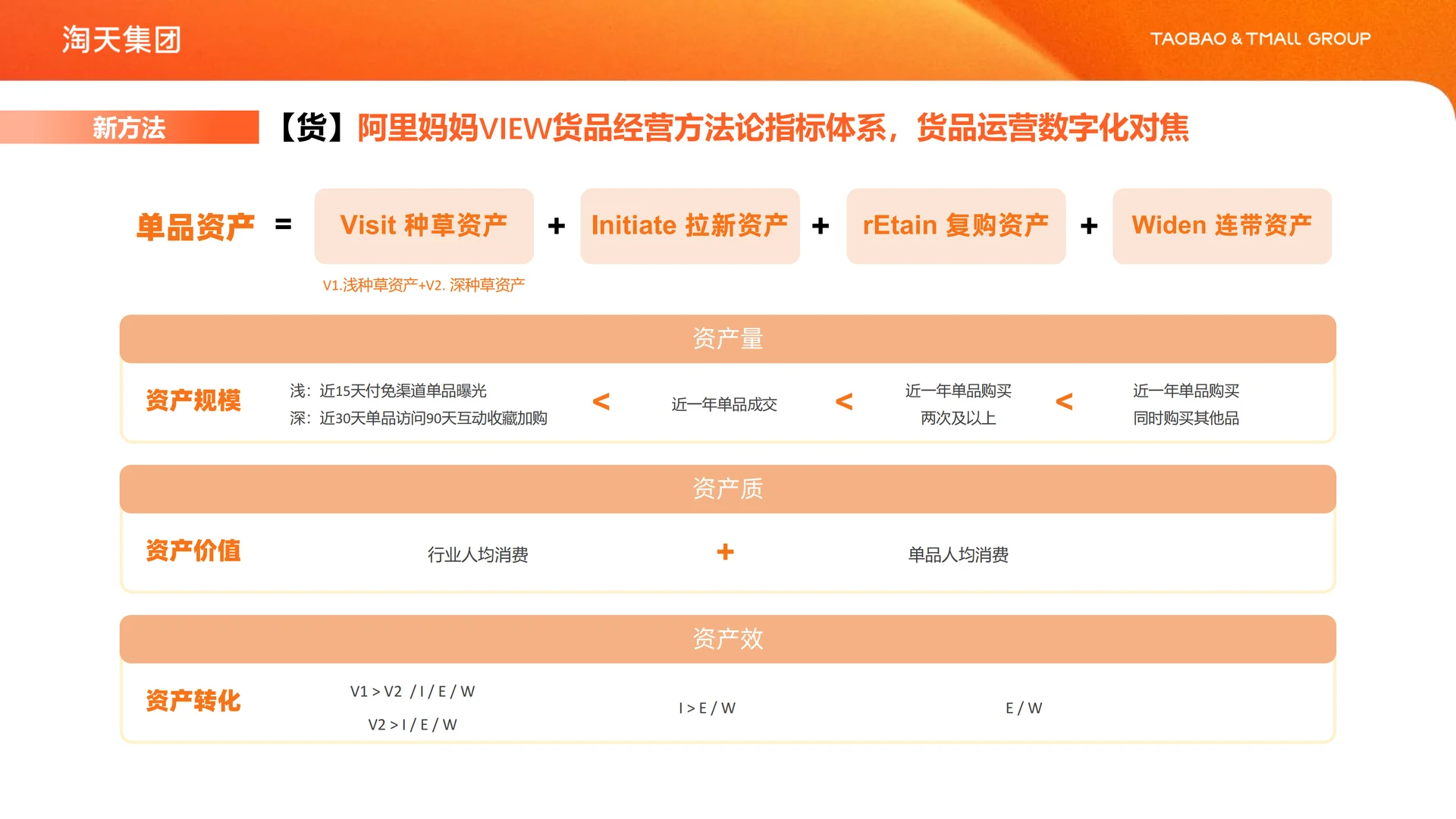Click the Visit 种草资产 box

click(424, 225)
